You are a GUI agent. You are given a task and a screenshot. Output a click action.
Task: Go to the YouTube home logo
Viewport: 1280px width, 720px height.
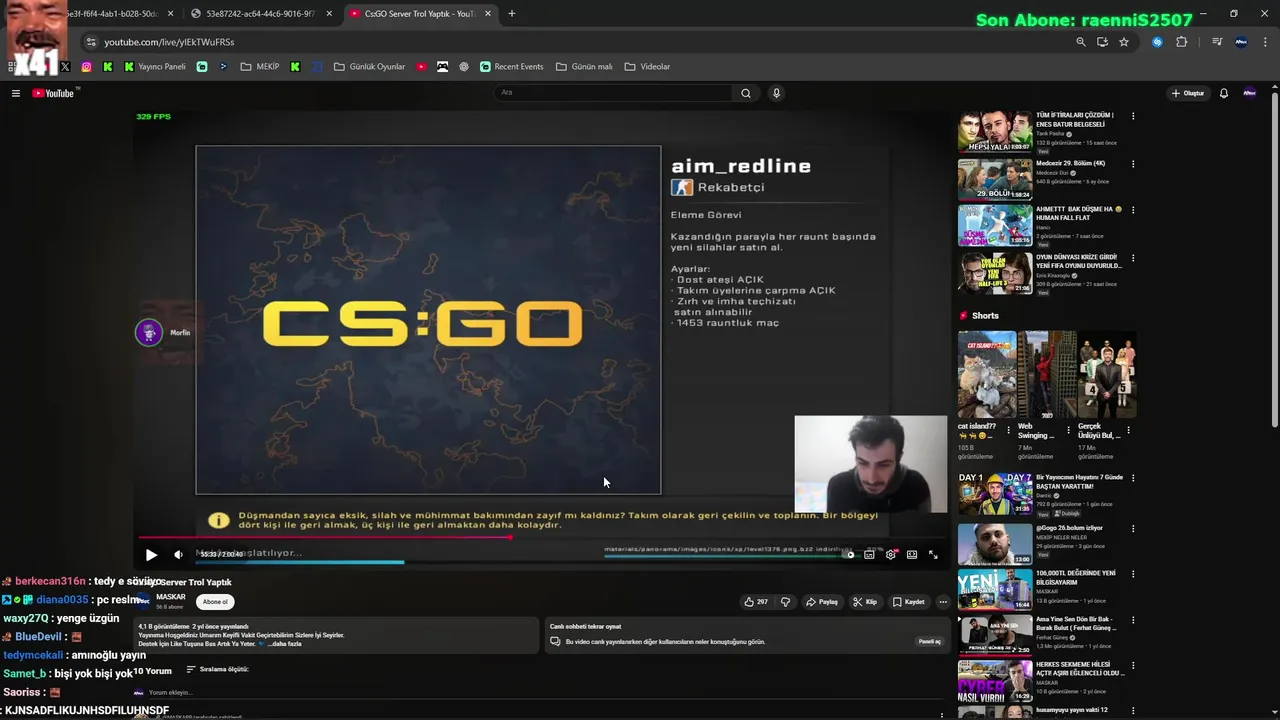pos(54,93)
